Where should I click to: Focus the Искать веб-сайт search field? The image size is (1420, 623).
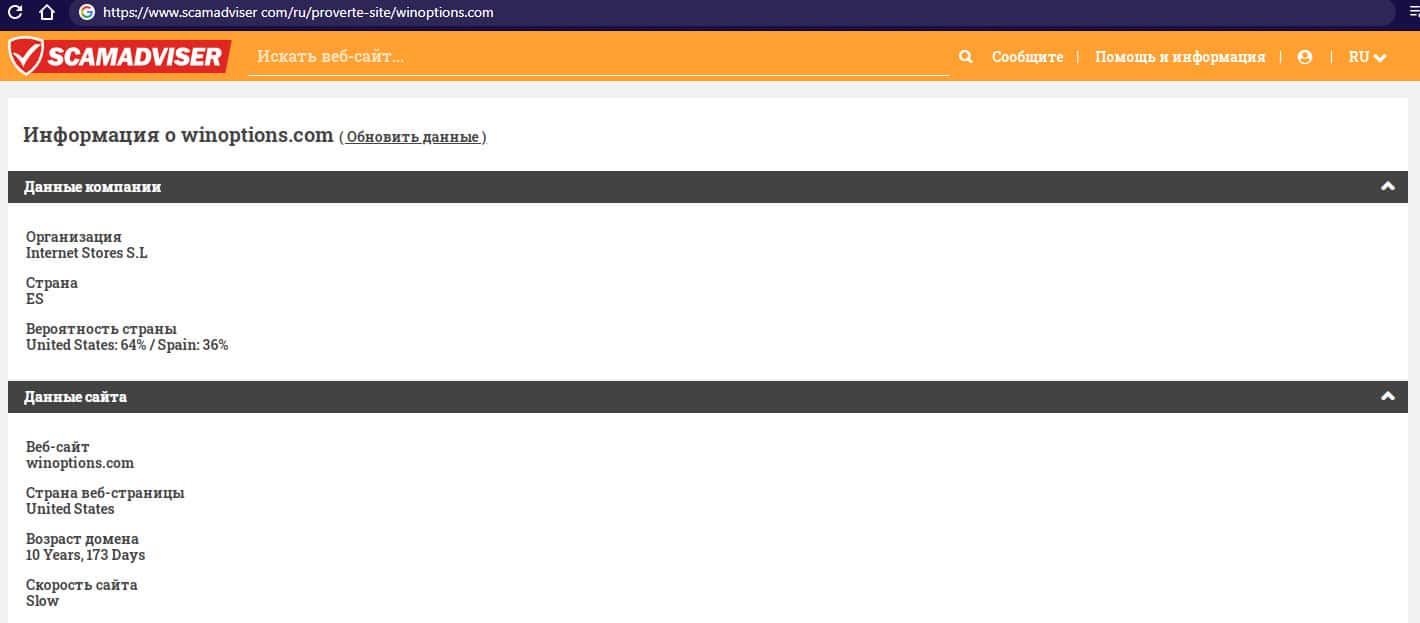click(x=598, y=57)
